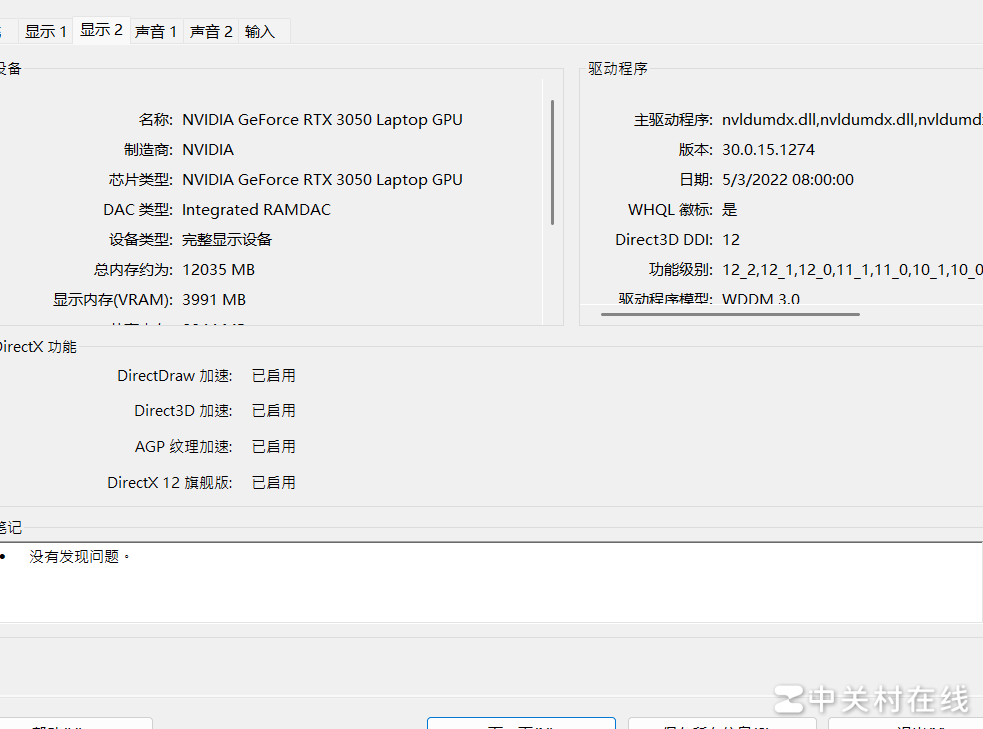Click the driver panel horizontal scrollbar
The image size is (983, 729).
(x=730, y=314)
